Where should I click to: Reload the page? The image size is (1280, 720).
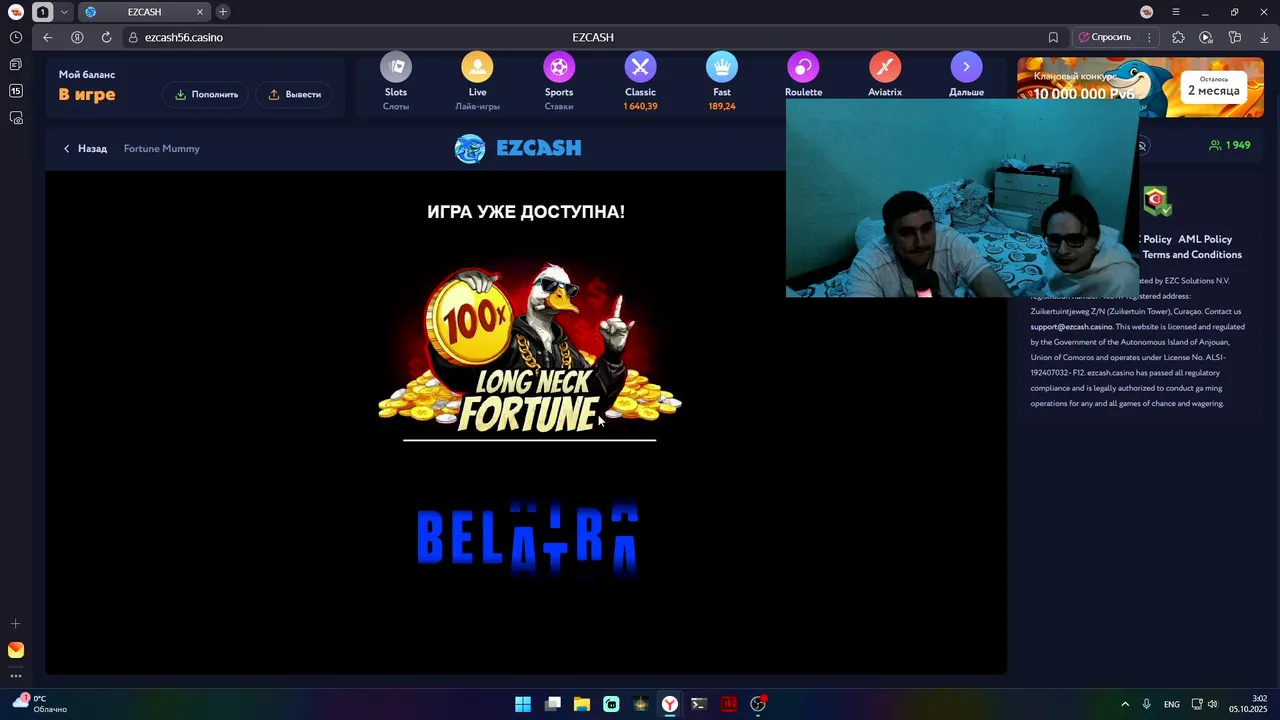tap(106, 37)
